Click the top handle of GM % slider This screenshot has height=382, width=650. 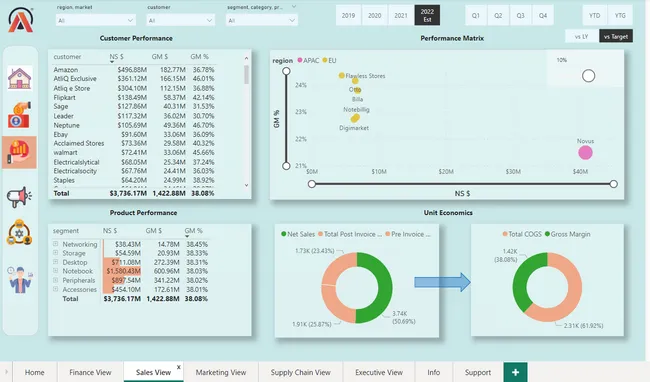tap(286, 71)
